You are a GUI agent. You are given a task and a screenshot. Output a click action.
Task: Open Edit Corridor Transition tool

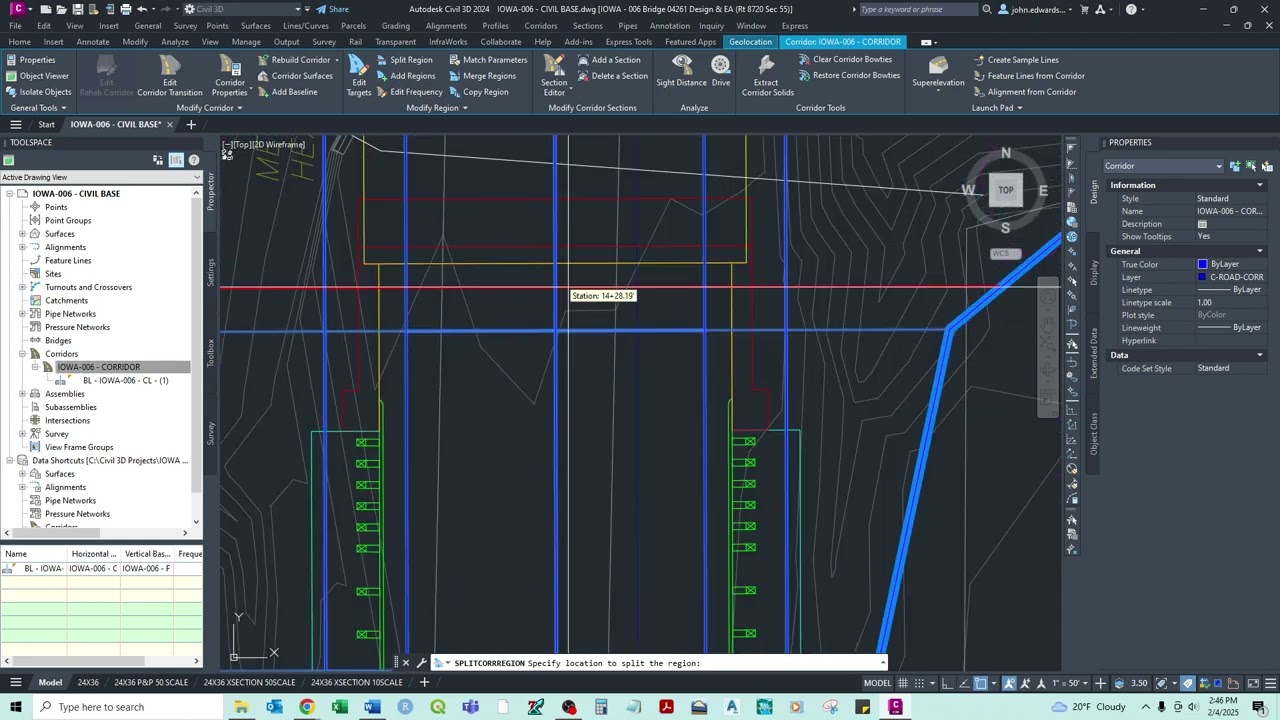pyautogui.click(x=170, y=76)
